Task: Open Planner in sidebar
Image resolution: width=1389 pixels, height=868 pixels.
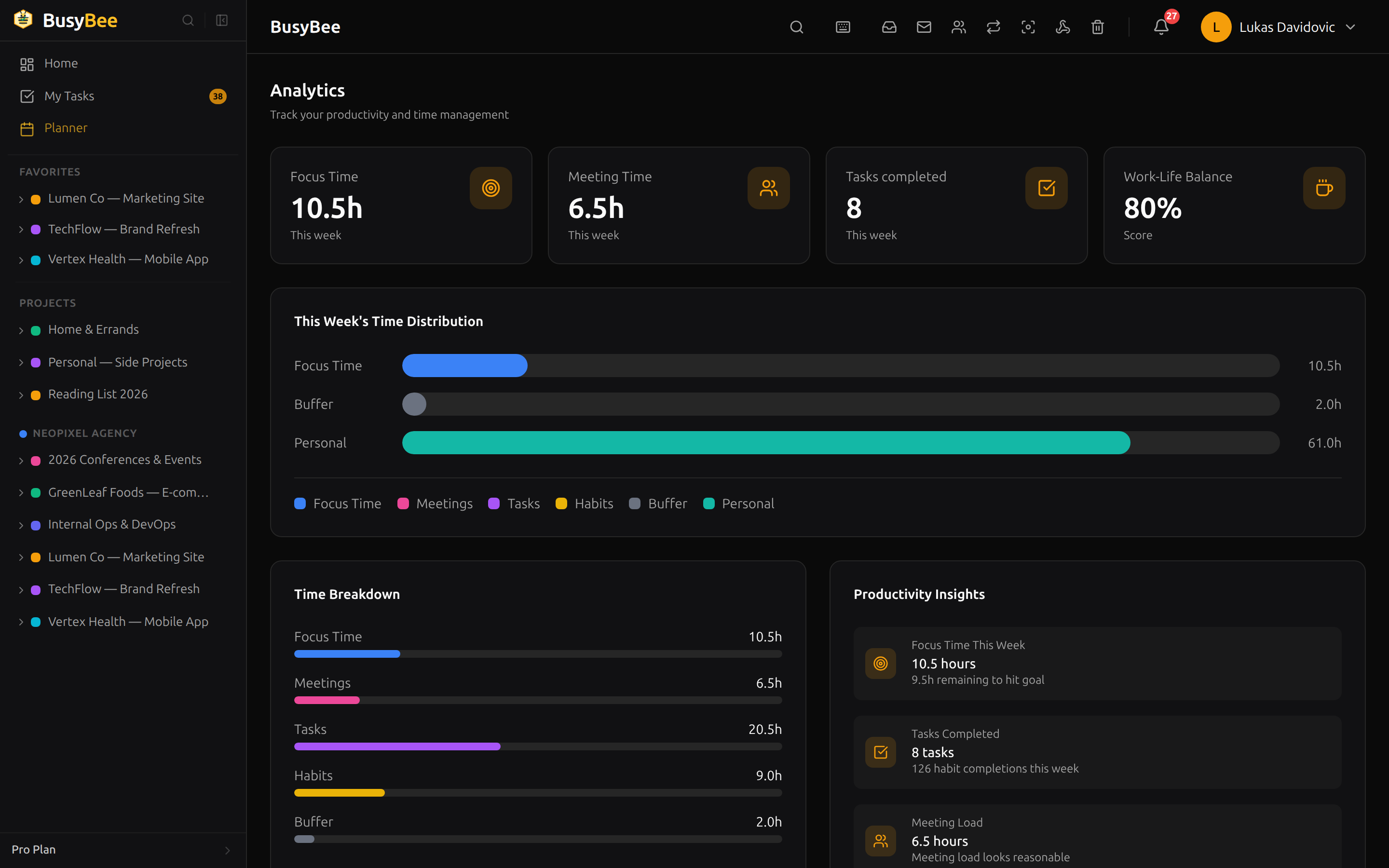Action: click(x=123, y=128)
